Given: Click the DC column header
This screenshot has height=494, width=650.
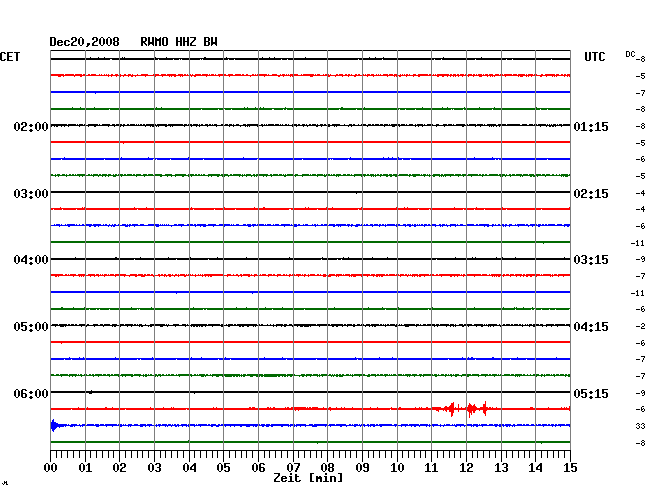Looking at the screenshot, I should coord(630,54).
